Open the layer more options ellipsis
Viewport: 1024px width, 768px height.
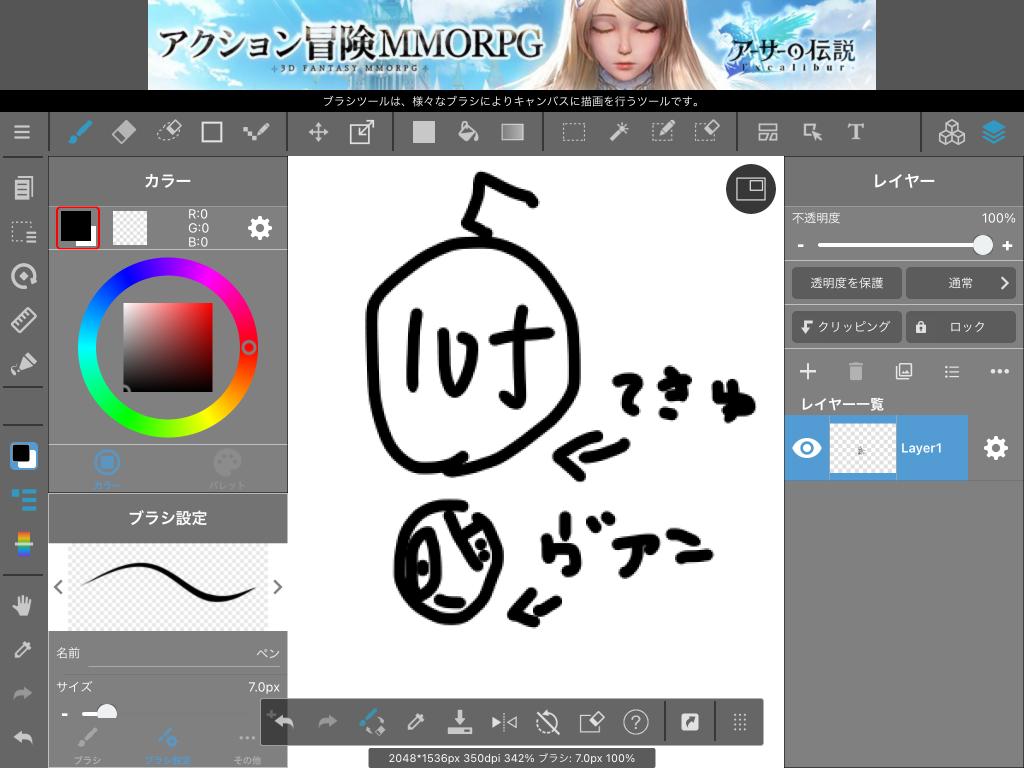point(999,371)
